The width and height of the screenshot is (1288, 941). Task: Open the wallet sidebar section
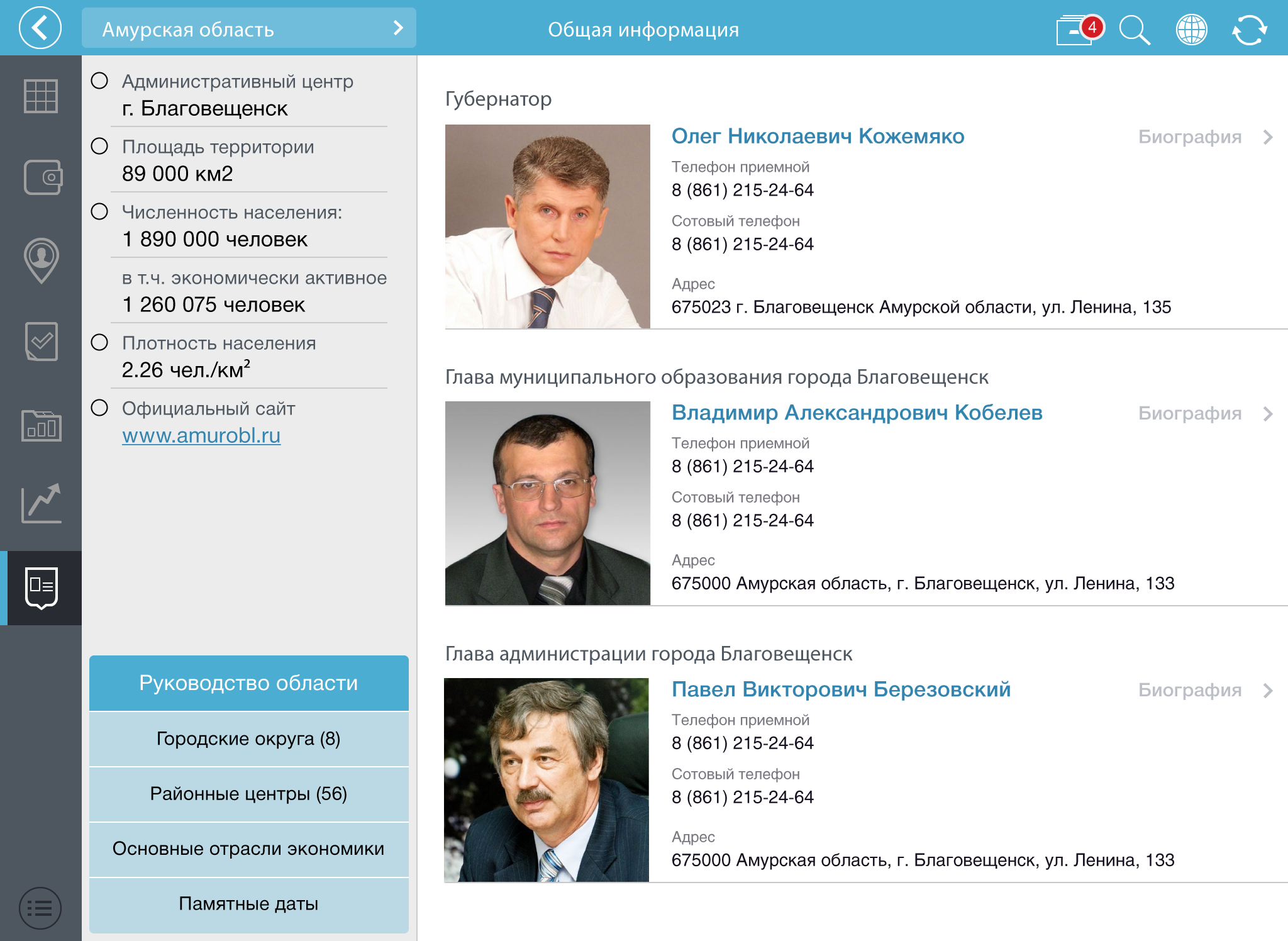[x=43, y=177]
